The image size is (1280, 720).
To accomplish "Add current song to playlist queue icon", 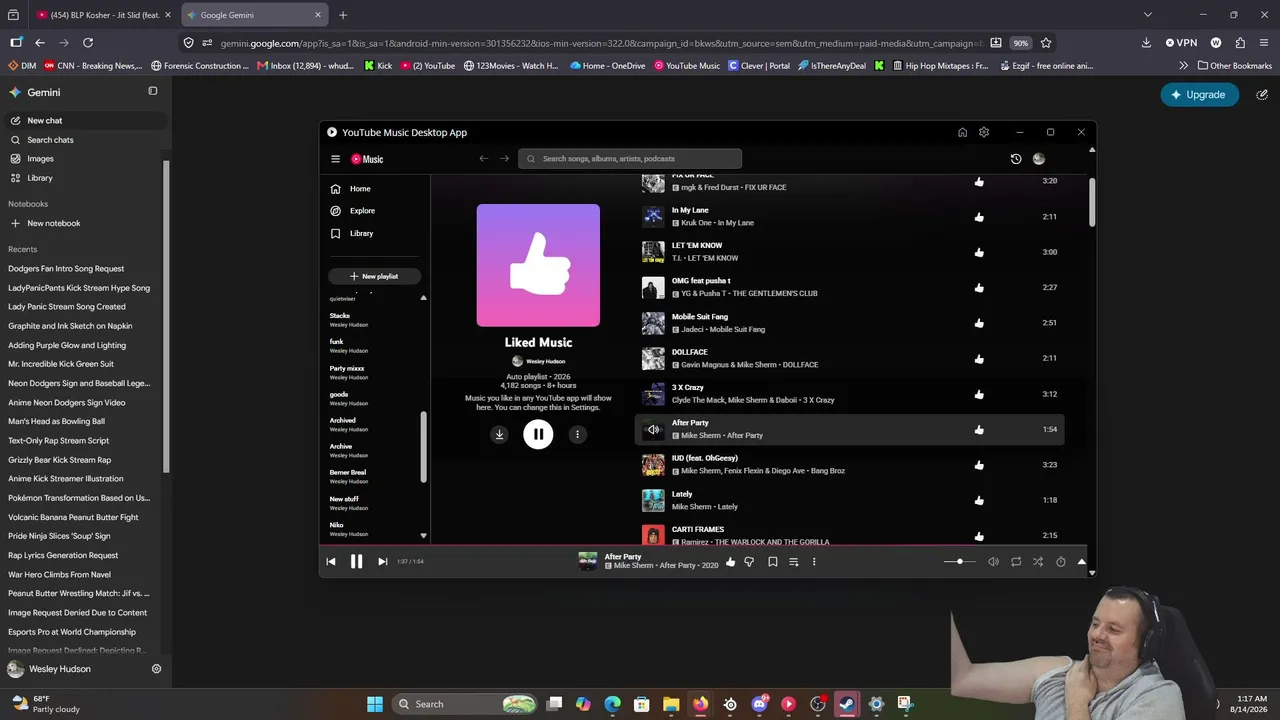I will [794, 562].
